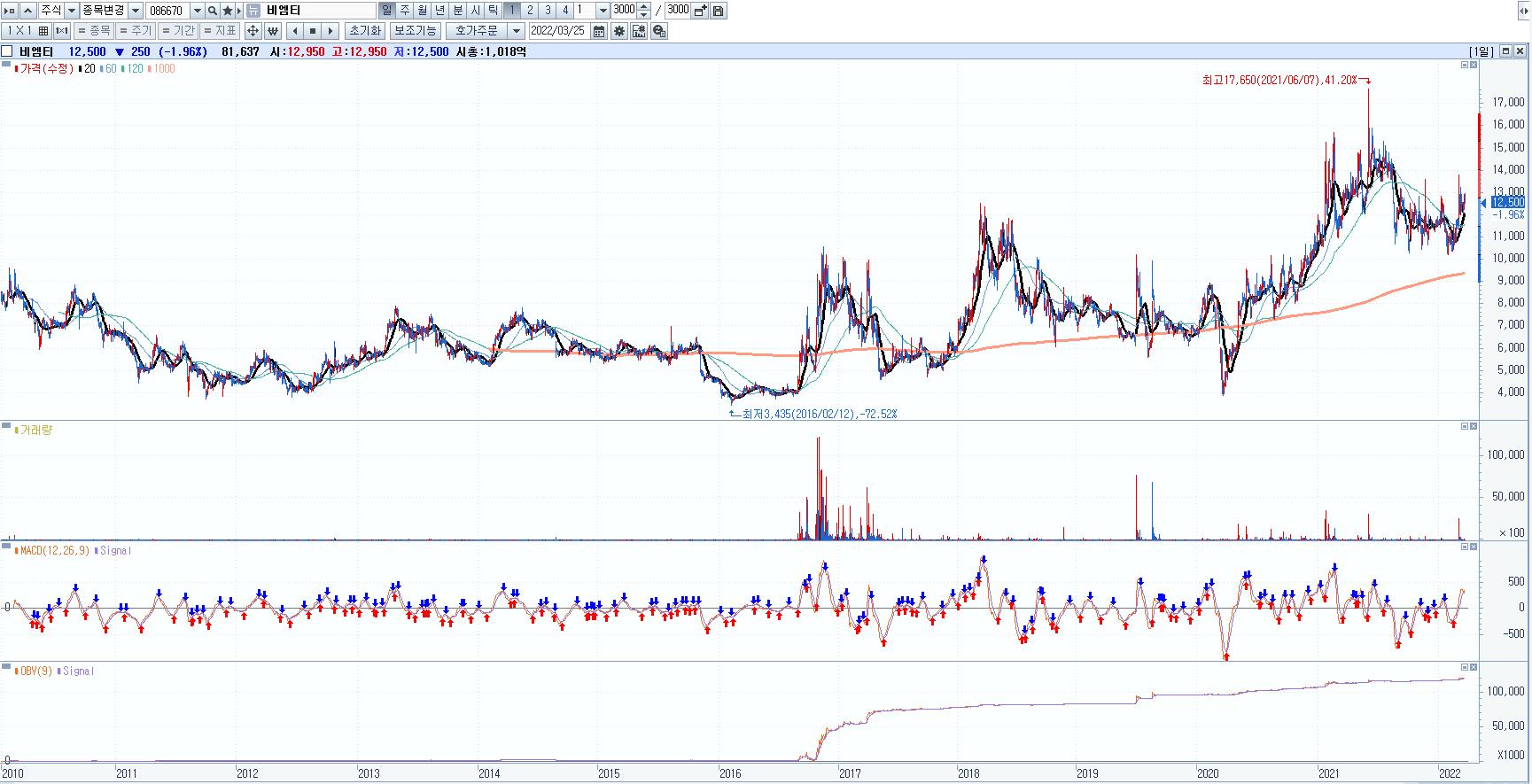The image size is (1532, 784).
Task: Close the volume (거래량) panel with X icon
Action: click(1474, 426)
